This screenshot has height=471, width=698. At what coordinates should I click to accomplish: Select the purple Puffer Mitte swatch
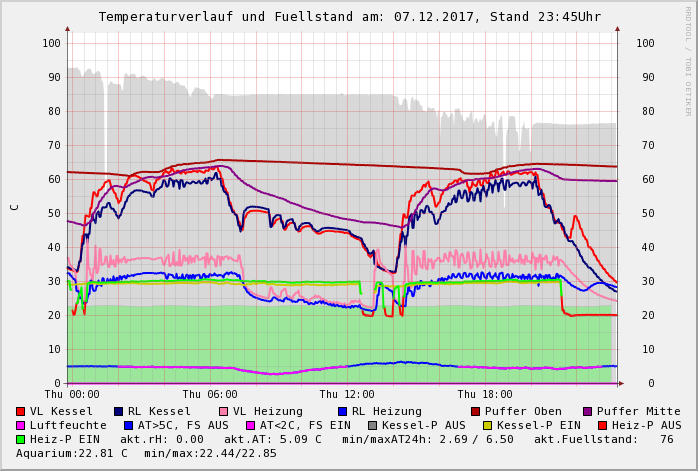pyautogui.click(x=588, y=411)
